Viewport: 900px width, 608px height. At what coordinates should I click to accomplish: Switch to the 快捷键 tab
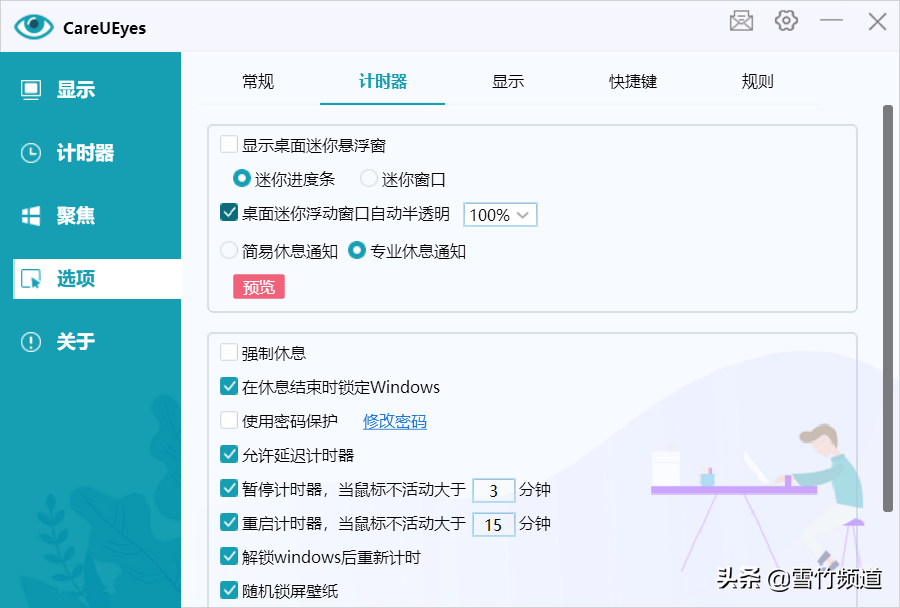point(633,82)
